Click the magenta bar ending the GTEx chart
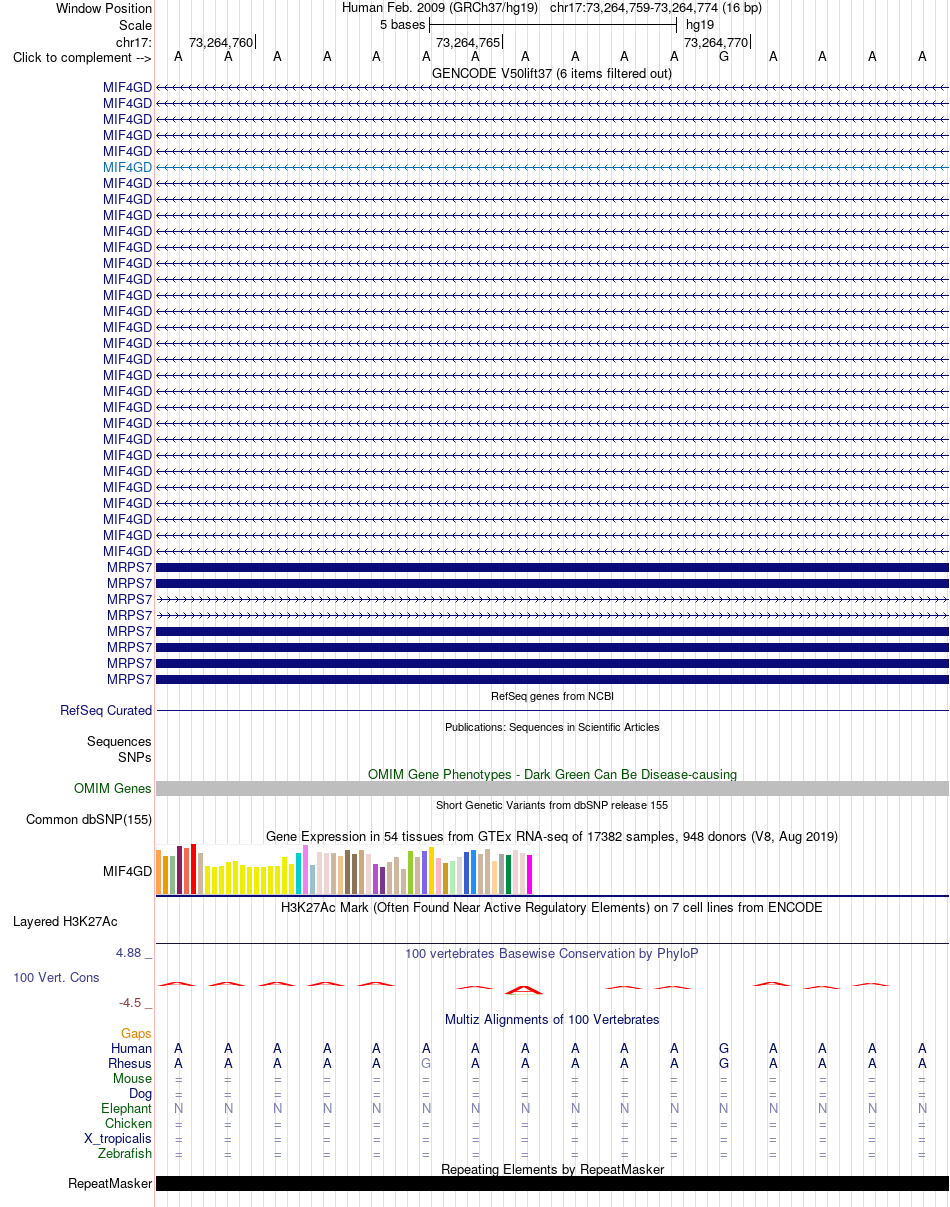 click(529, 874)
